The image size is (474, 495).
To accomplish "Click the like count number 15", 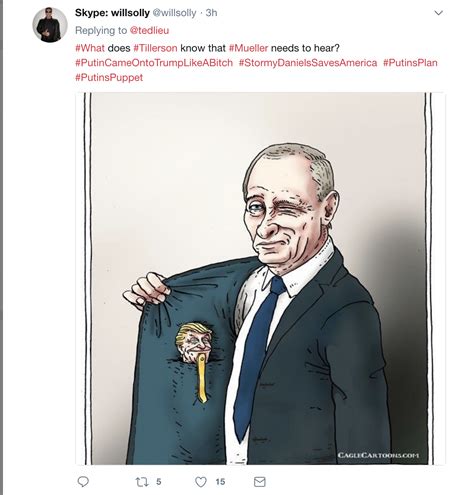I will click(220, 482).
